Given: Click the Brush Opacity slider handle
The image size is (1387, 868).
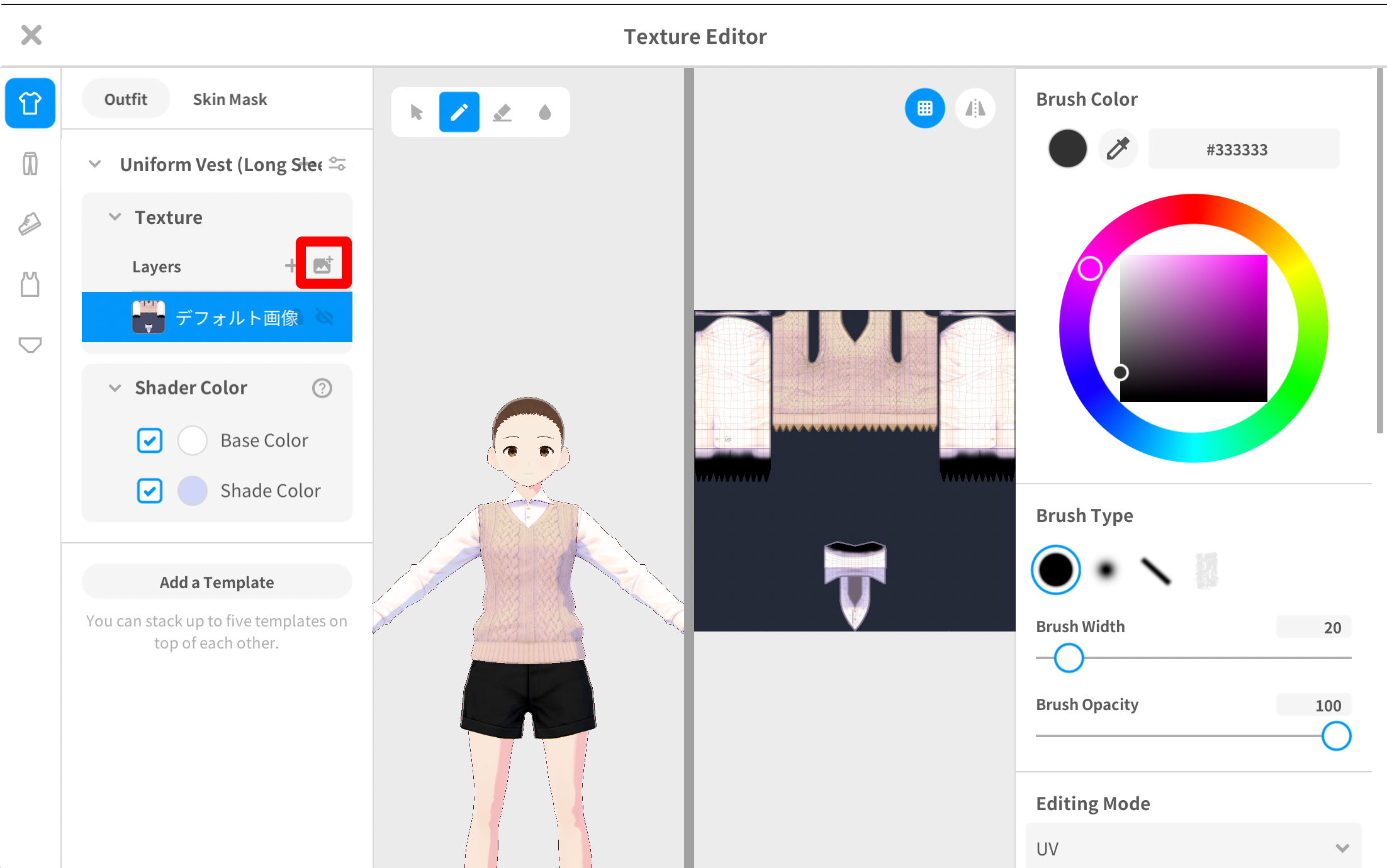Looking at the screenshot, I should tap(1336, 736).
